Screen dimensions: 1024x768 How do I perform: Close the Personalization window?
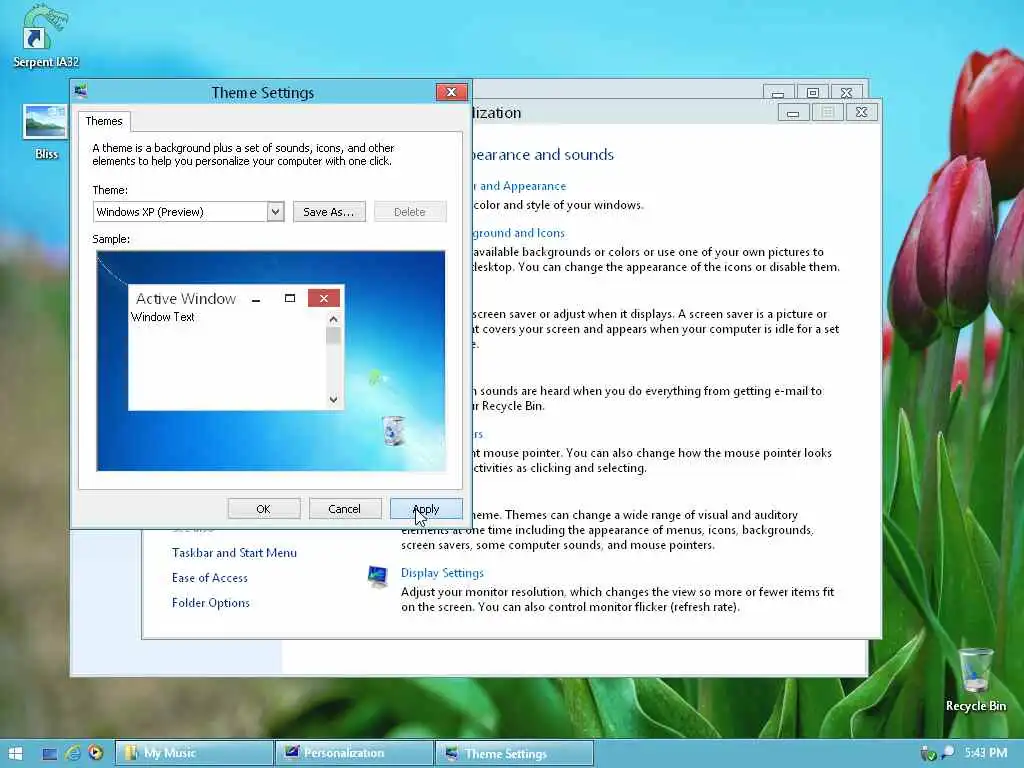(x=861, y=112)
